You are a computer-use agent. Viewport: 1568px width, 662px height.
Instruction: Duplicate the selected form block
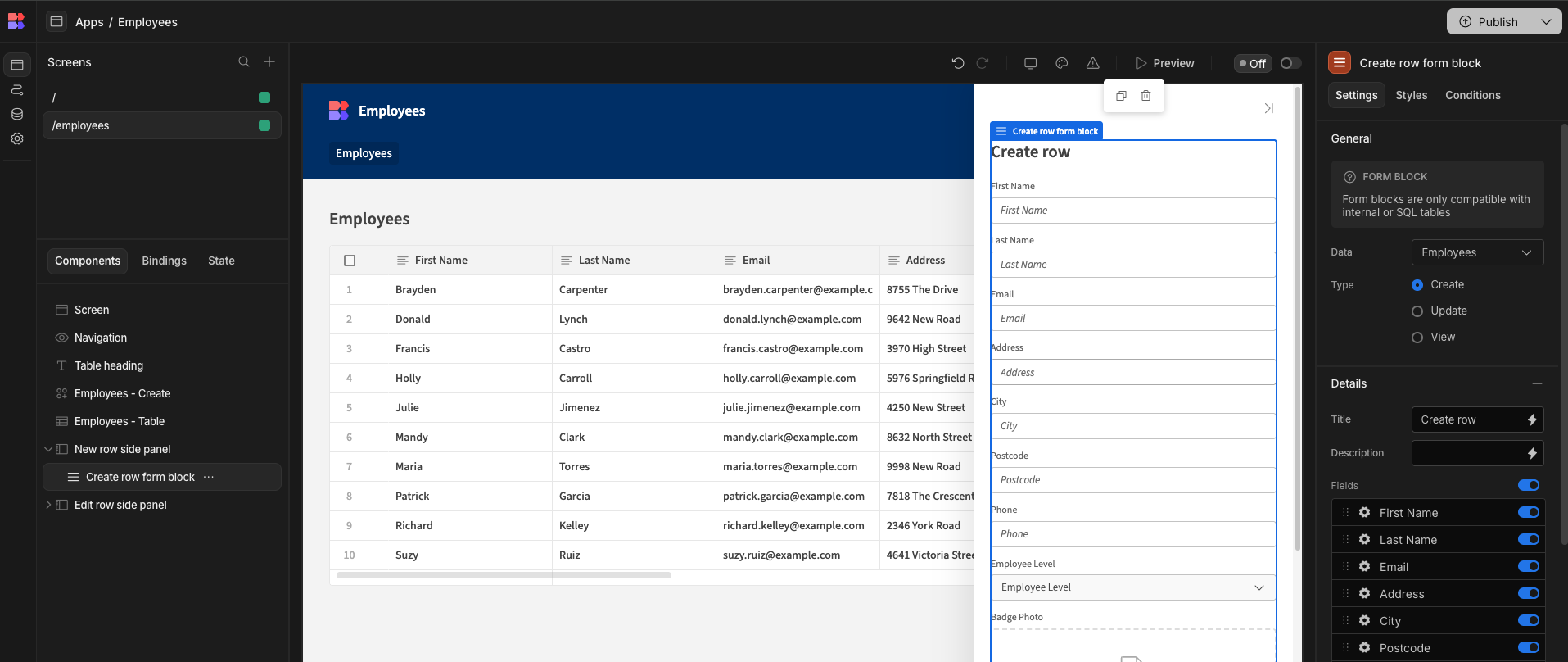(x=1122, y=96)
